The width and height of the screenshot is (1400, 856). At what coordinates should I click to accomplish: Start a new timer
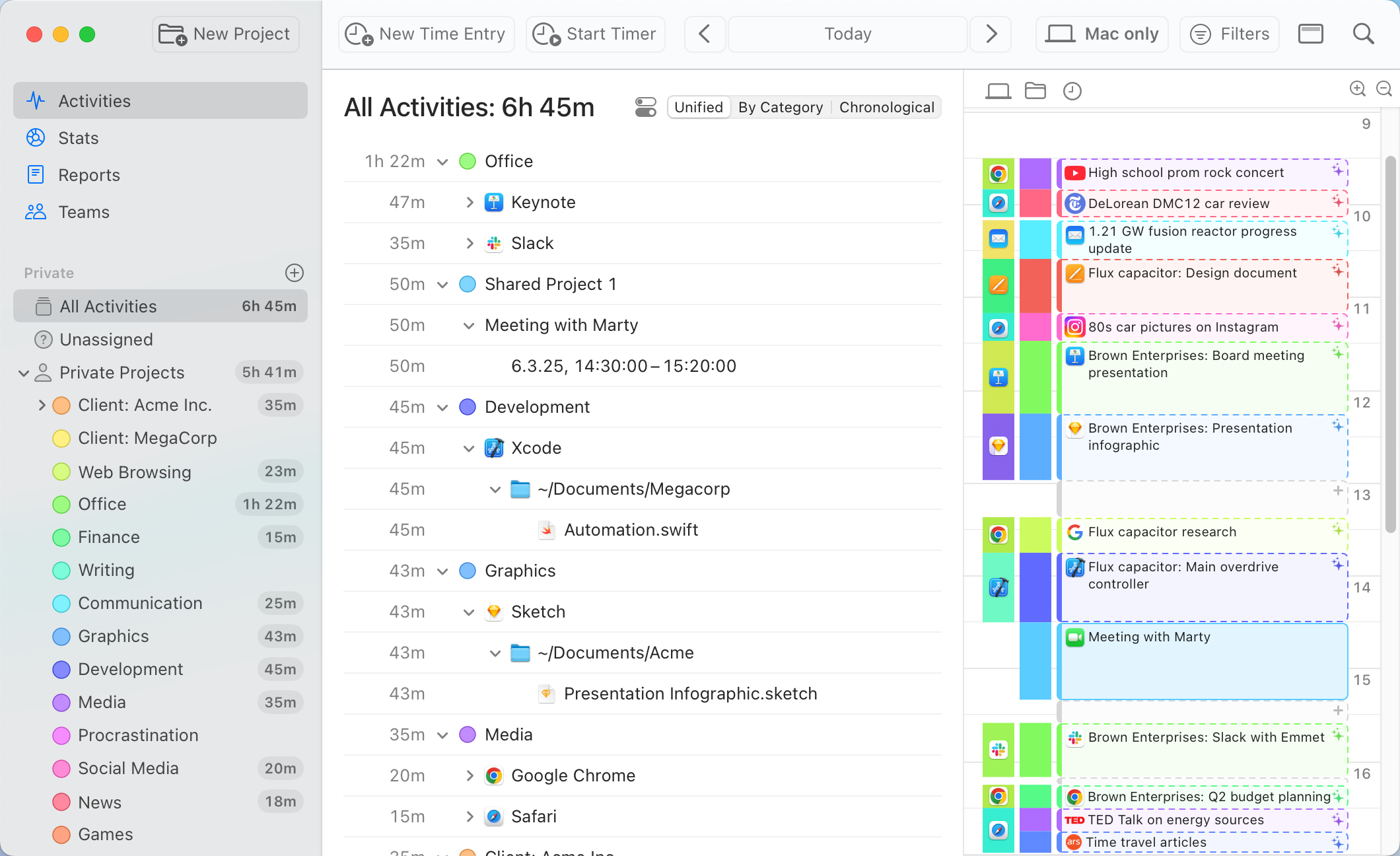click(x=595, y=34)
